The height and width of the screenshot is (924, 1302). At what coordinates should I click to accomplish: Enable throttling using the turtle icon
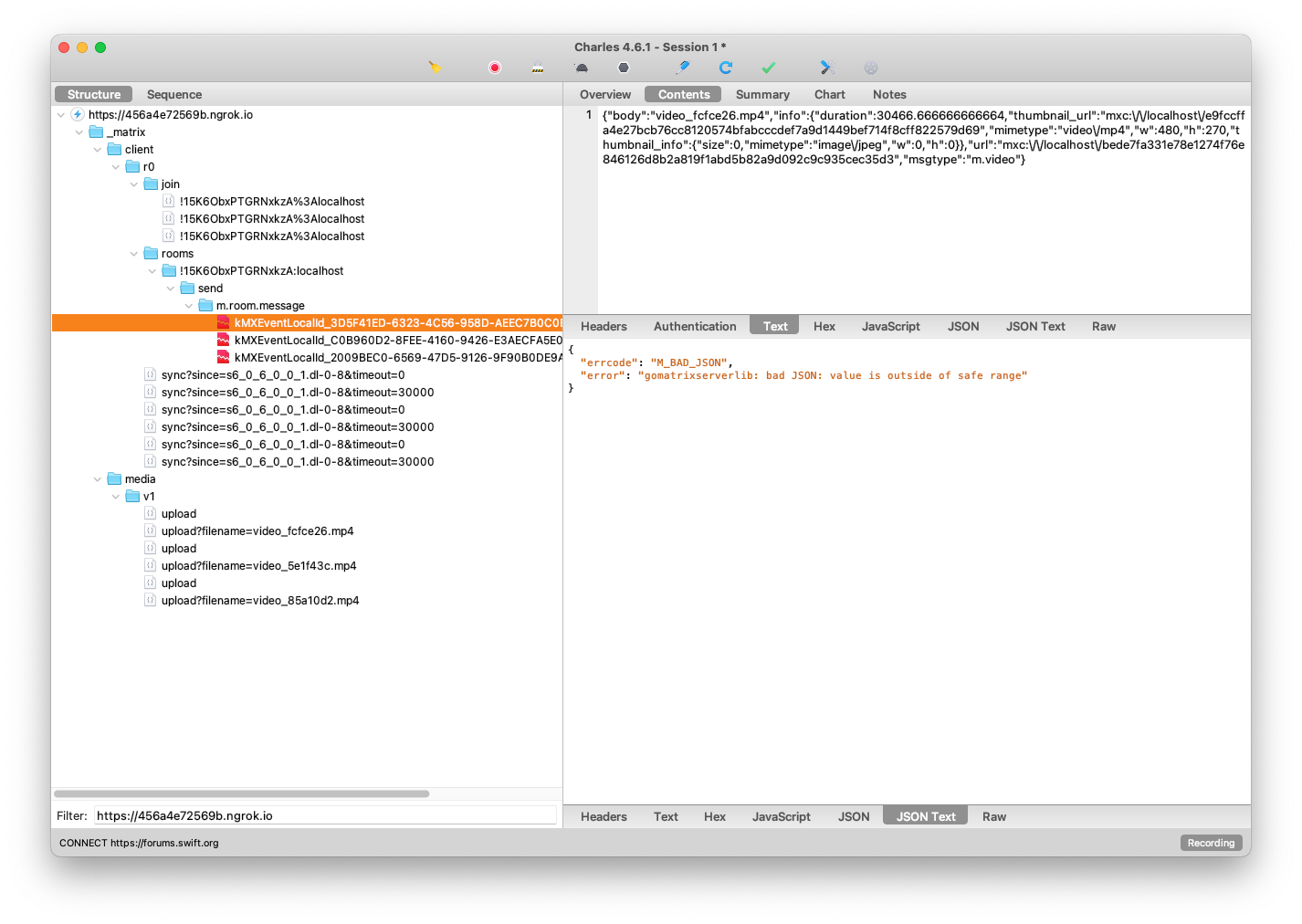click(580, 67)
